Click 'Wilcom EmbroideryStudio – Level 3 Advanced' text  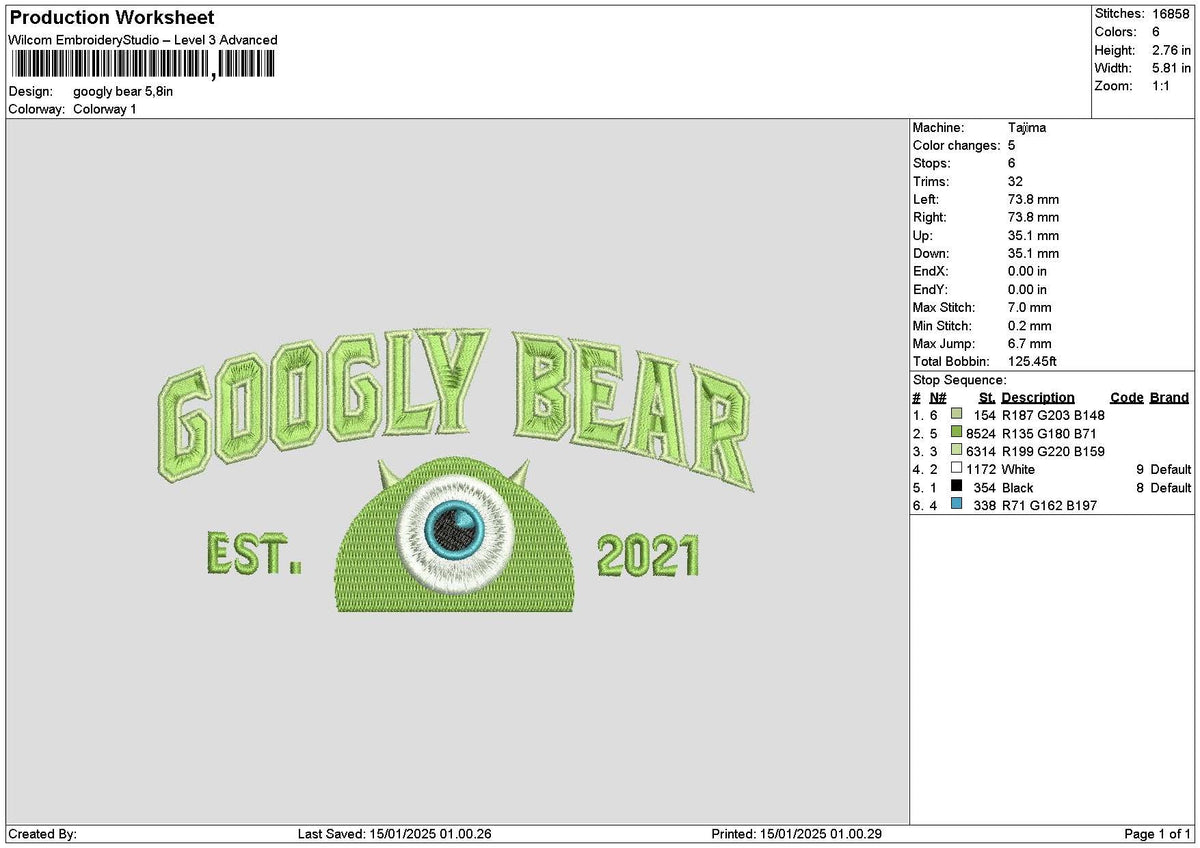click(x=143, y=40)
